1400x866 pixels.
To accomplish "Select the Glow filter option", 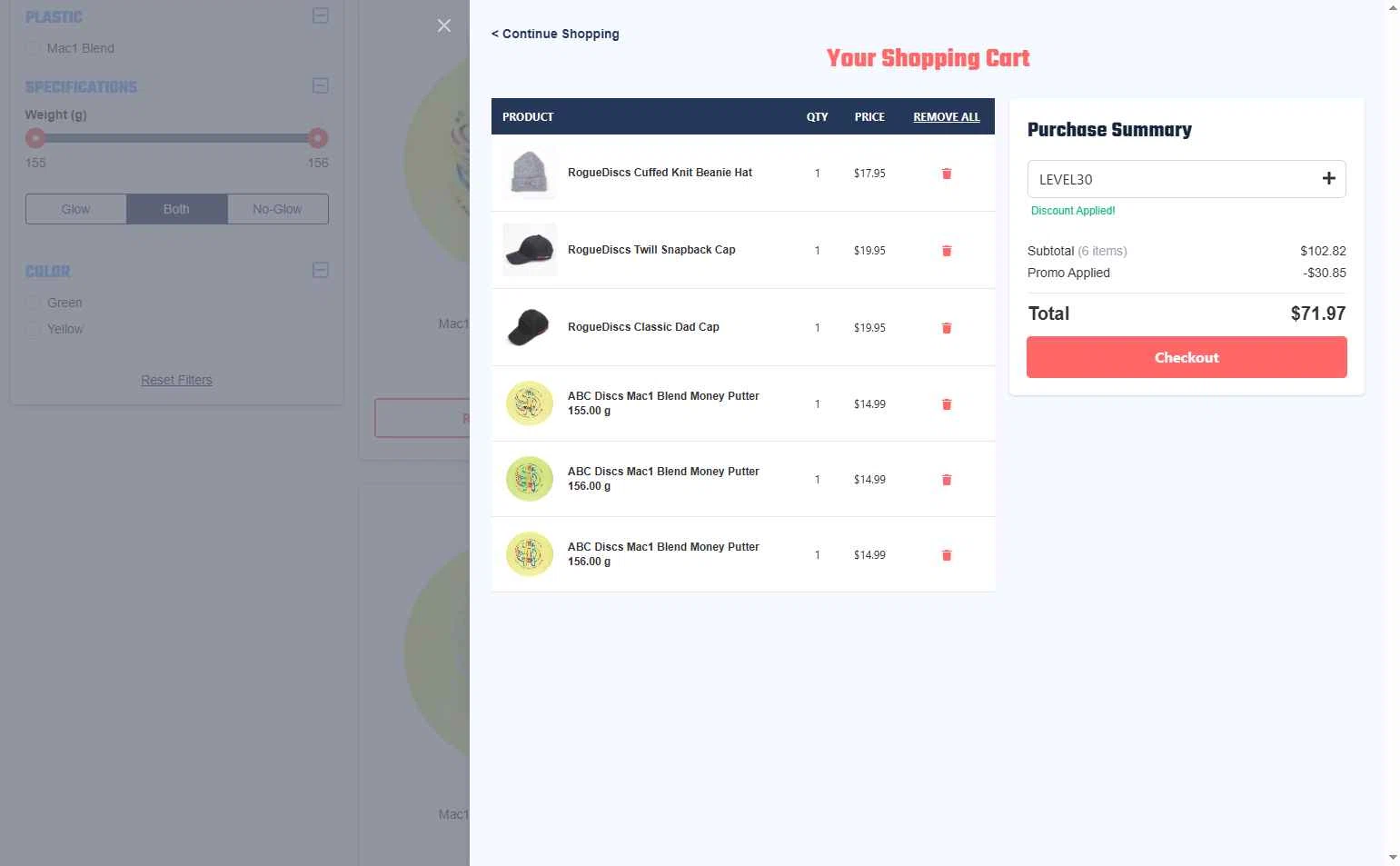I will (75, 209).
